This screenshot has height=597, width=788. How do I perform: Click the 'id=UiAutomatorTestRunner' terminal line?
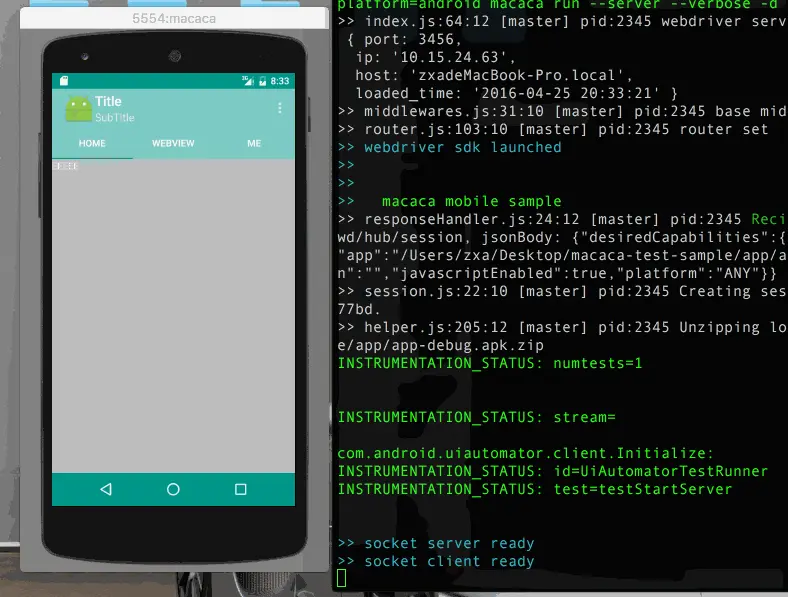[x=553, y=471]
